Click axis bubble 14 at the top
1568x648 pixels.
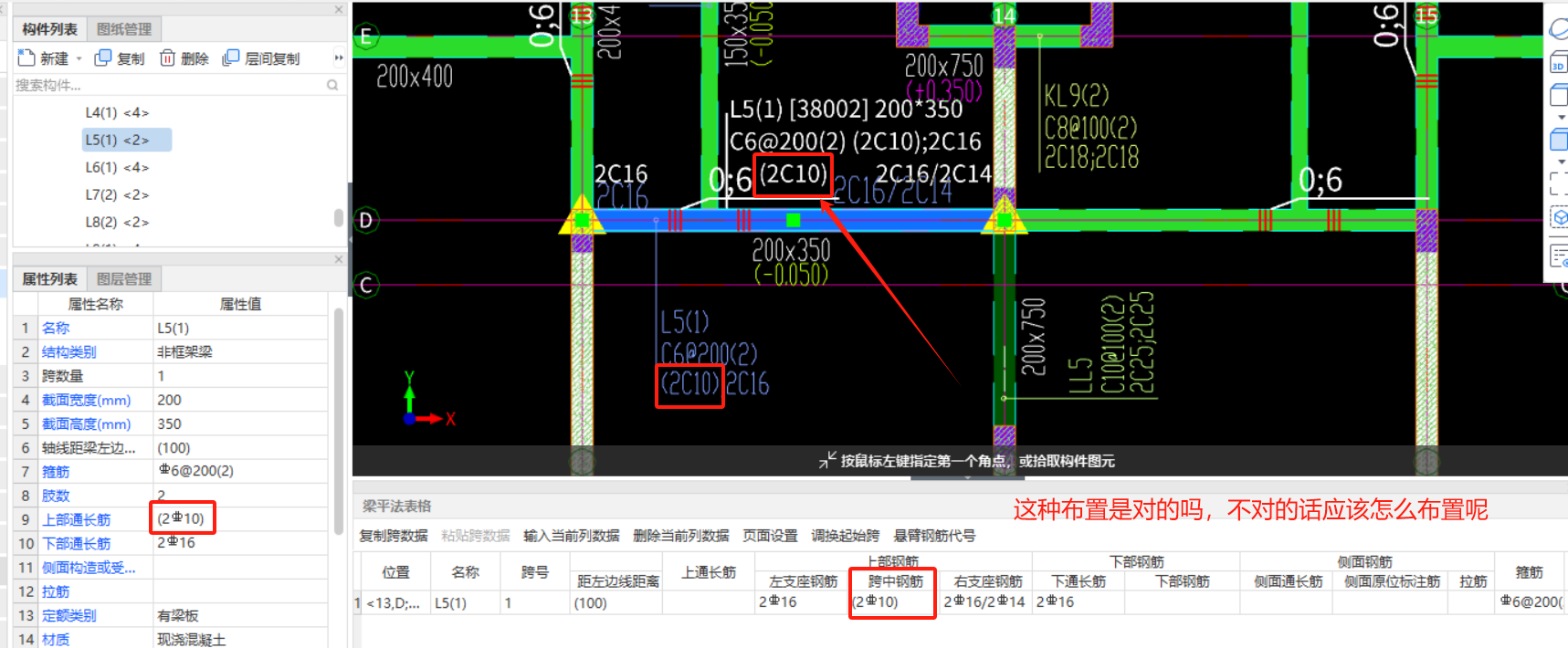1005,15
